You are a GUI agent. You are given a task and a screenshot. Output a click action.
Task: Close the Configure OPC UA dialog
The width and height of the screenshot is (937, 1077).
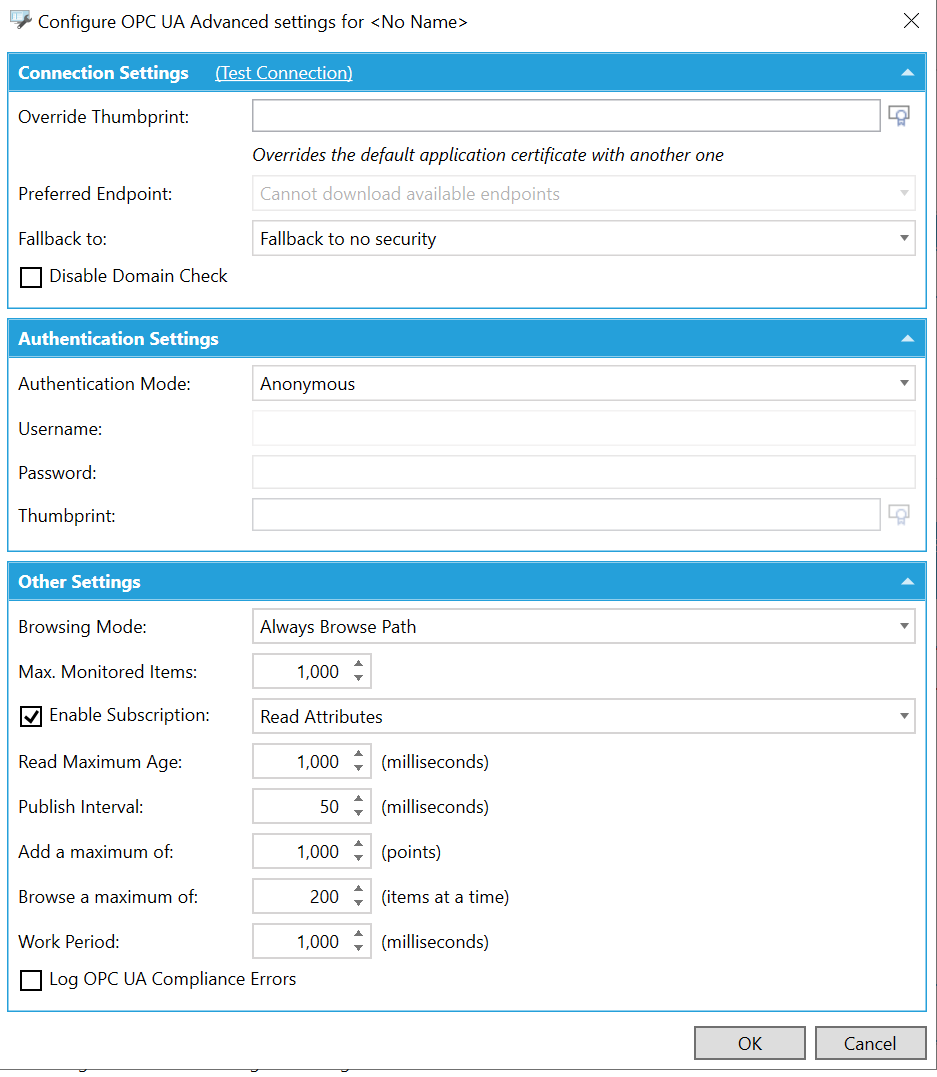(911, 21)
